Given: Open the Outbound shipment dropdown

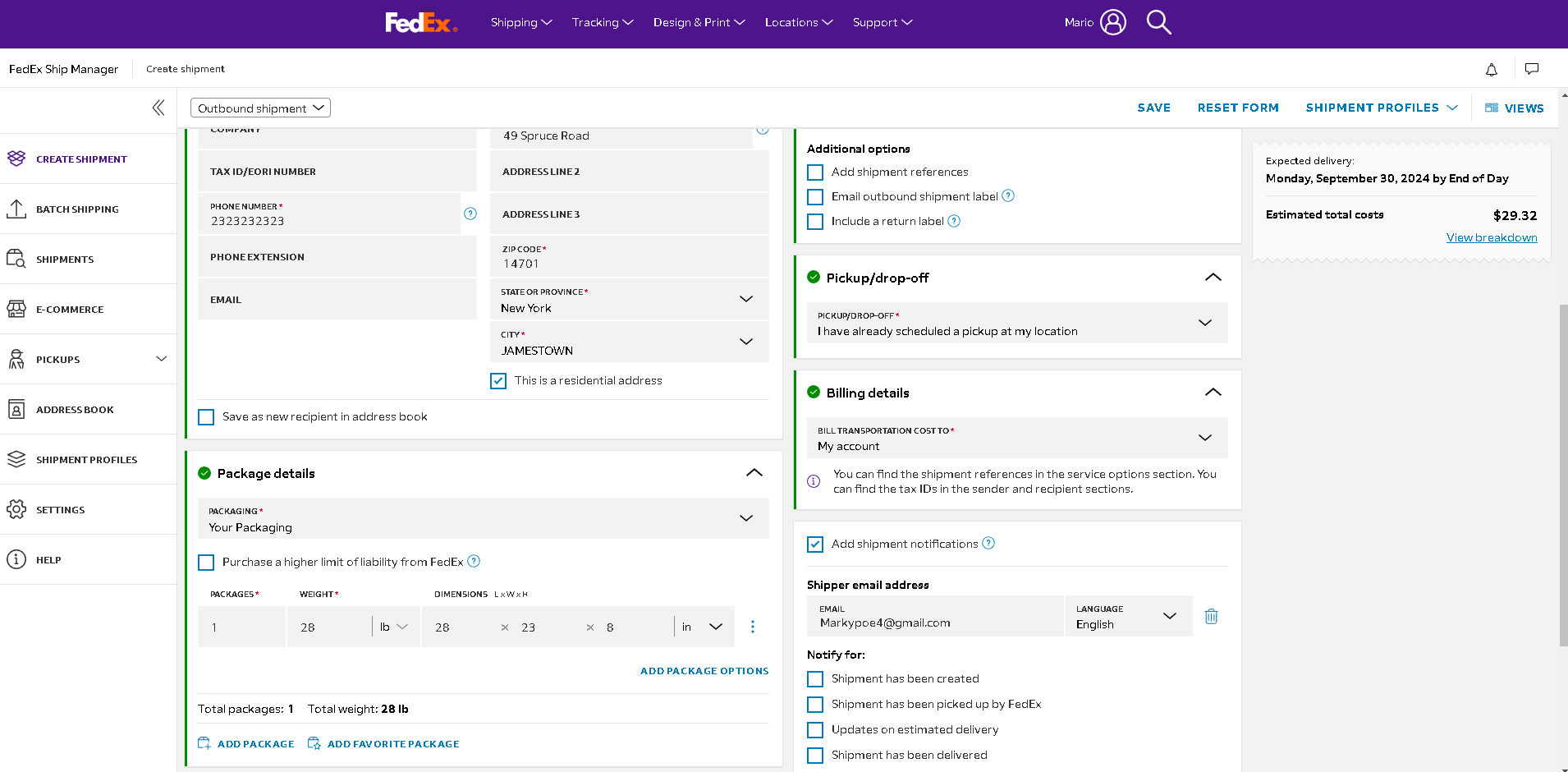Looking at the screenshot, I should tap(260, 108).
